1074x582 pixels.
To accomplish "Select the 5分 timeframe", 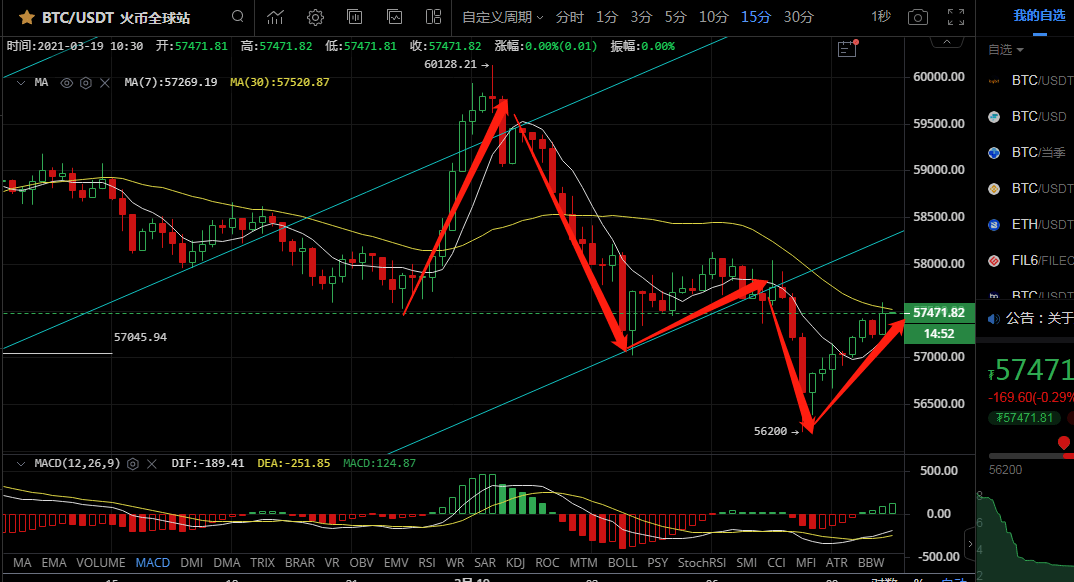I will pyautogui.click(x=675, y=17).
